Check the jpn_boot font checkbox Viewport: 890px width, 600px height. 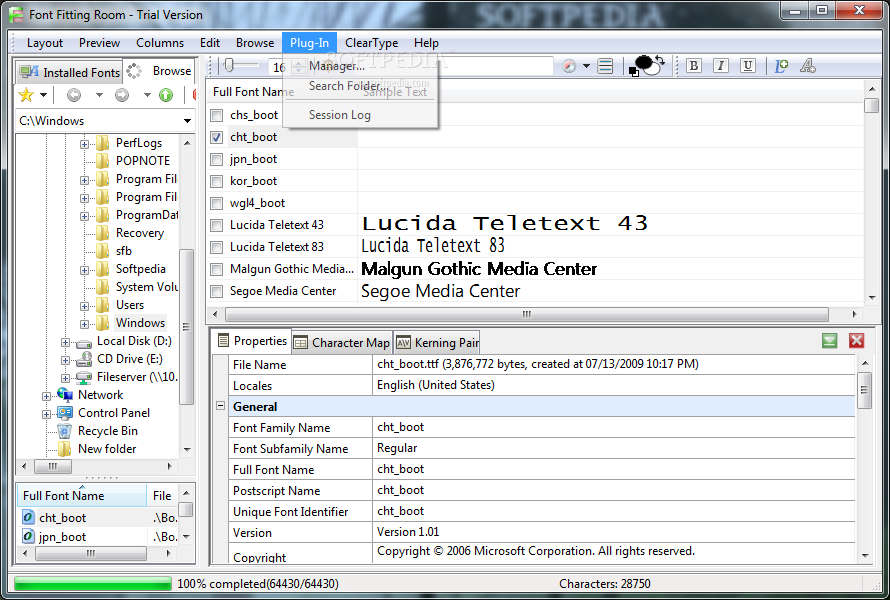216,160
